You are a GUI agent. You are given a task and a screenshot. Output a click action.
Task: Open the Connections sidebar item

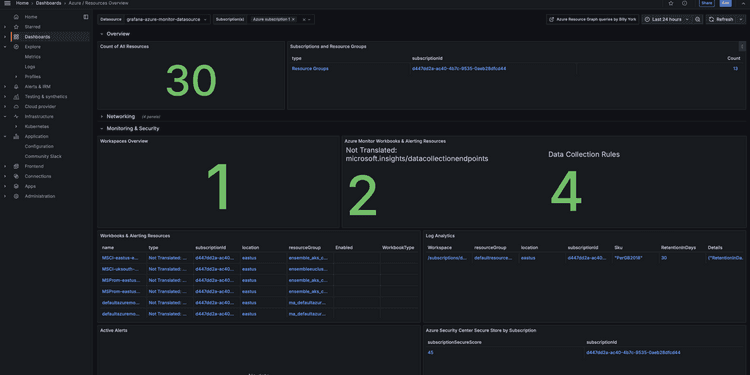coord(38,176)
